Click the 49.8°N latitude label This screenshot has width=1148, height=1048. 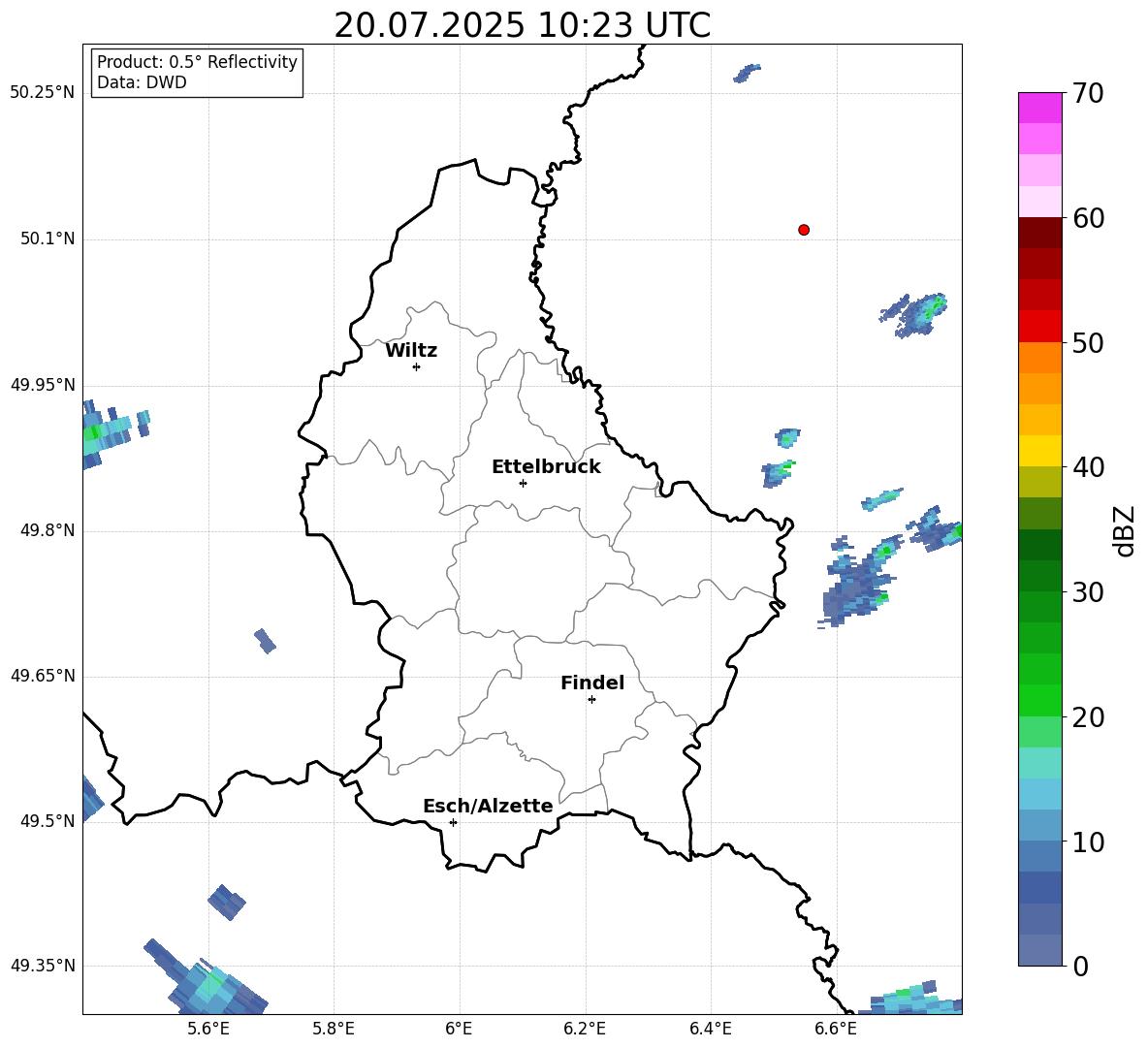[x=48, y=530]
